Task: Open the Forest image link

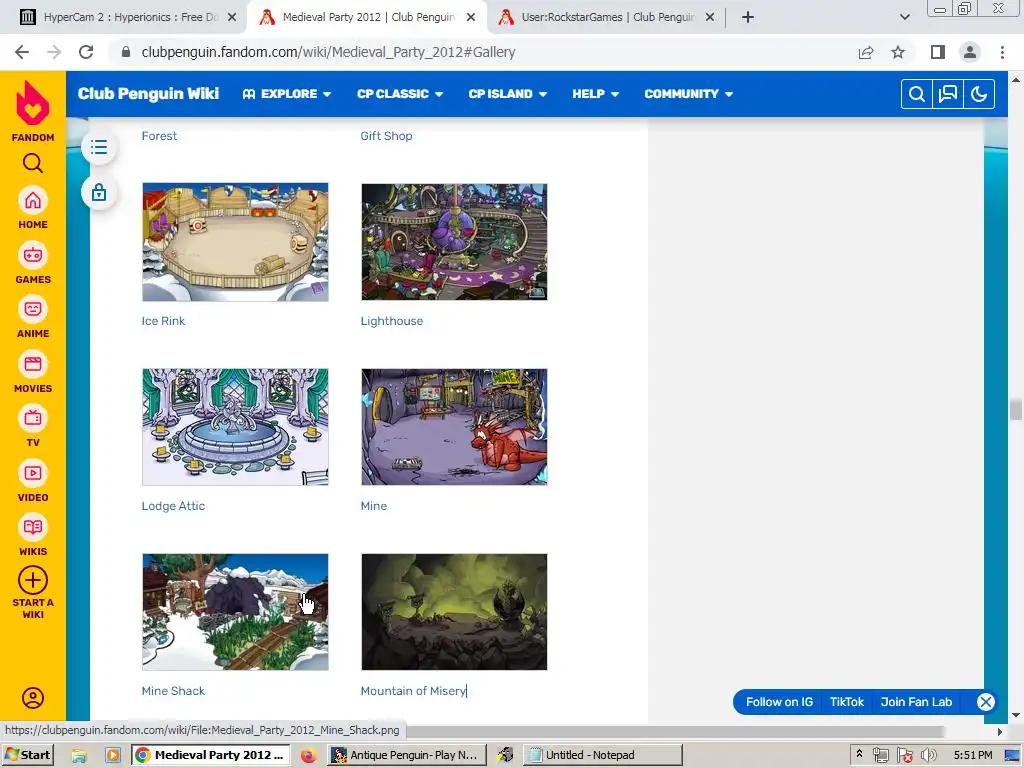Action: click(159, 136)
